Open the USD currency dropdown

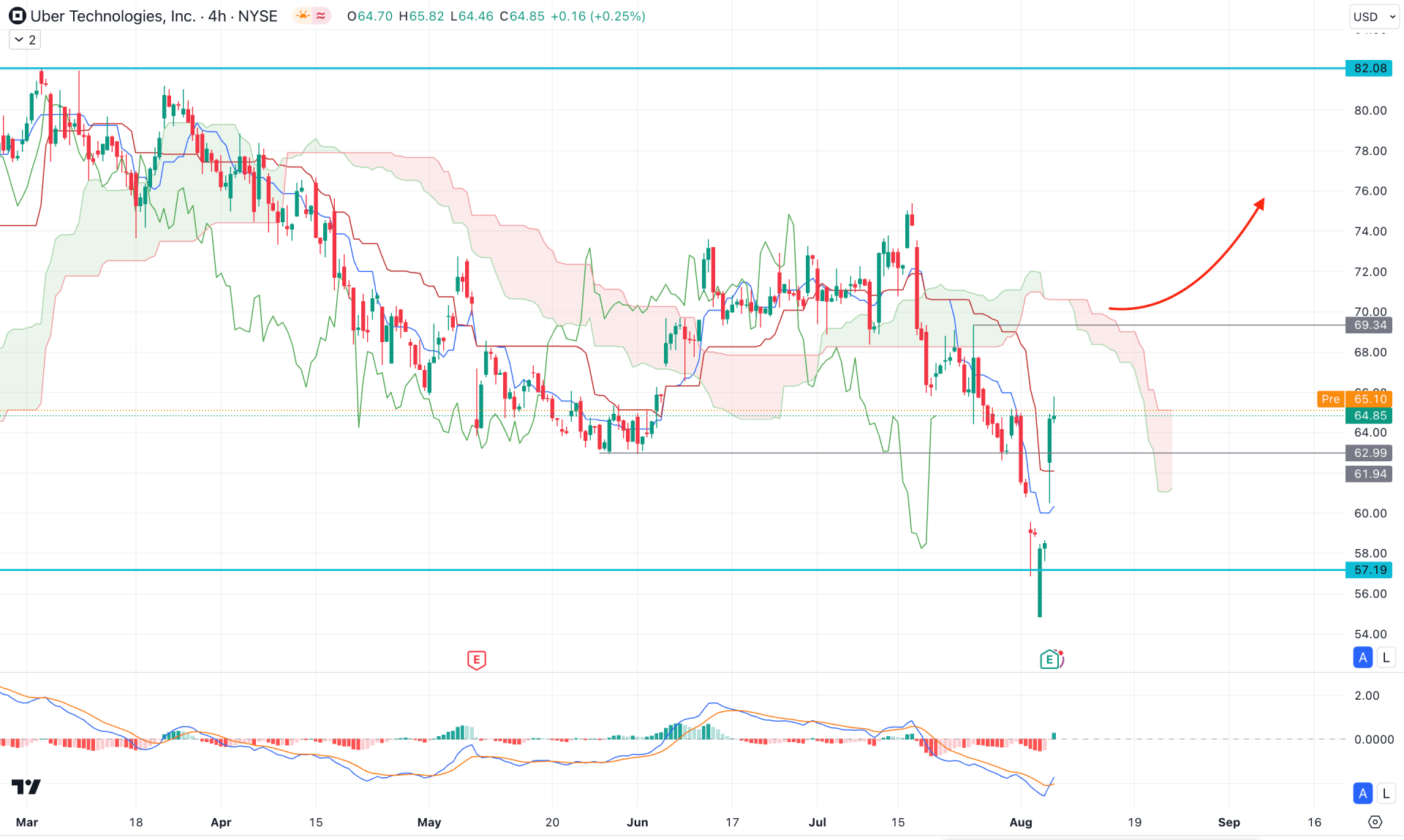click(1374, 16)
